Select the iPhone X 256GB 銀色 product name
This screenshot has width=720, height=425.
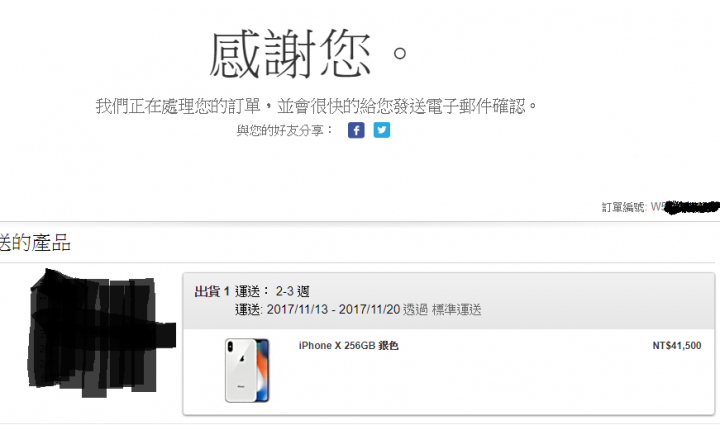pos(349,346)
